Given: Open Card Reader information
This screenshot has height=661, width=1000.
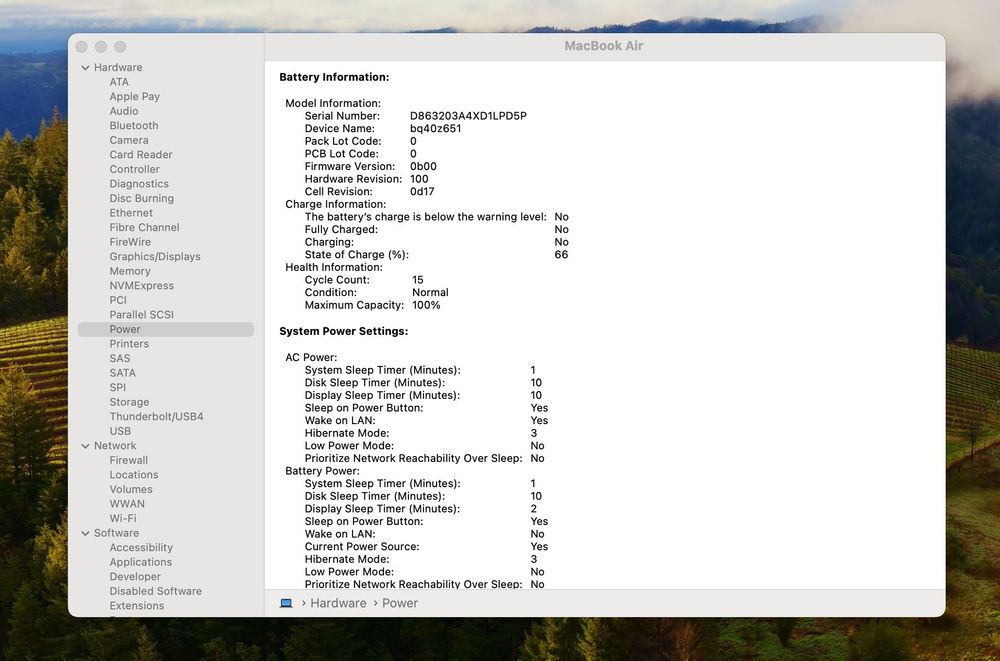Looking at the screenshot, I should coord(141,154).
